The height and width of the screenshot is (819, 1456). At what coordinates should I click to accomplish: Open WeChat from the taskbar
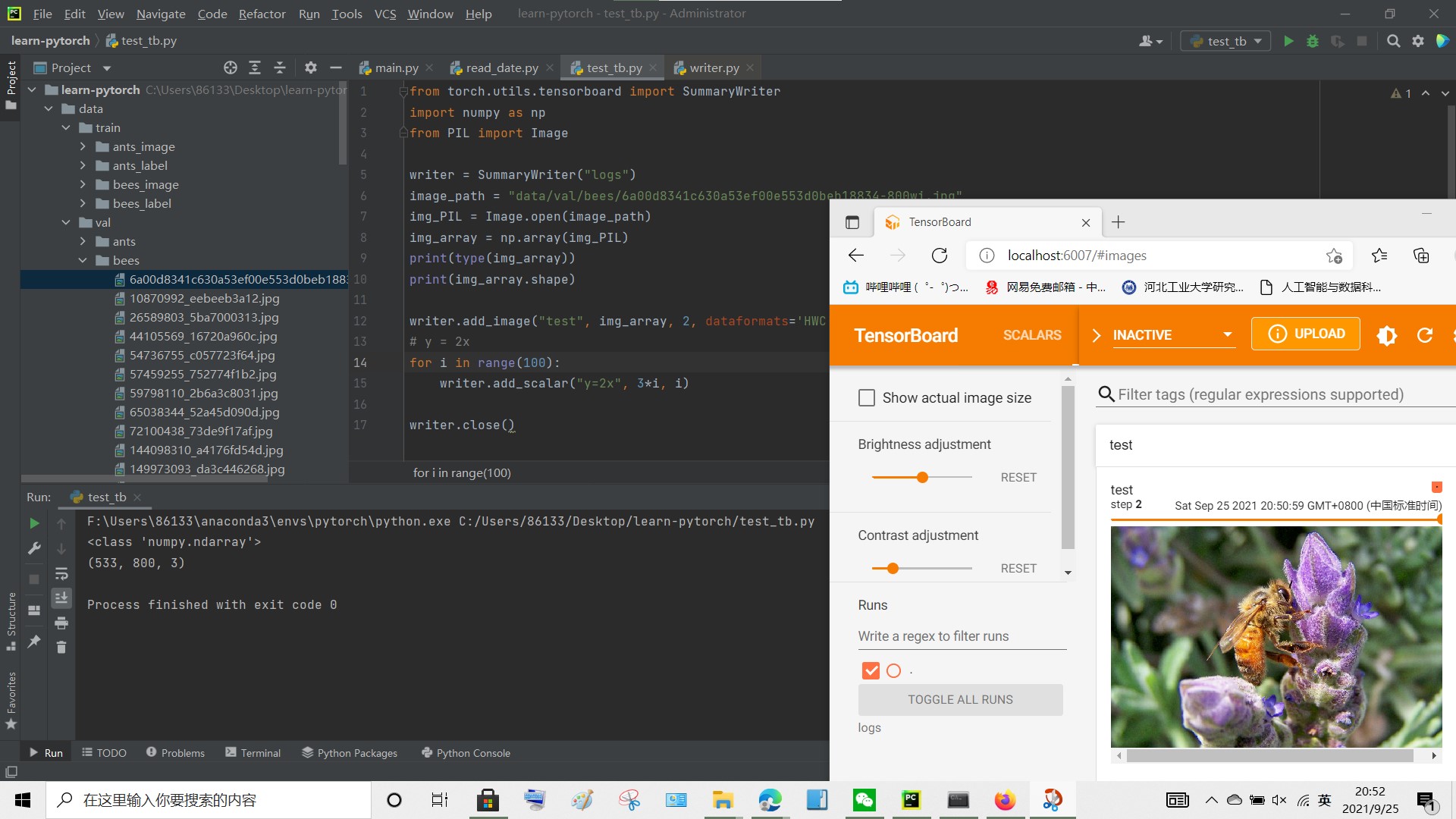864,800
